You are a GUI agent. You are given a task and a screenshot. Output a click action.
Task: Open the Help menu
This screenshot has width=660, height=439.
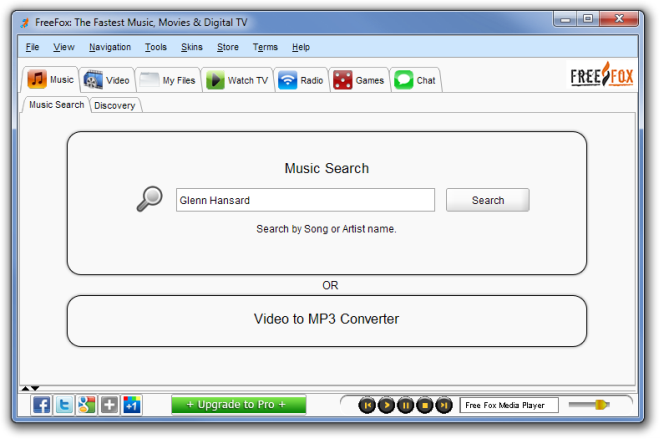click(301, 47)
